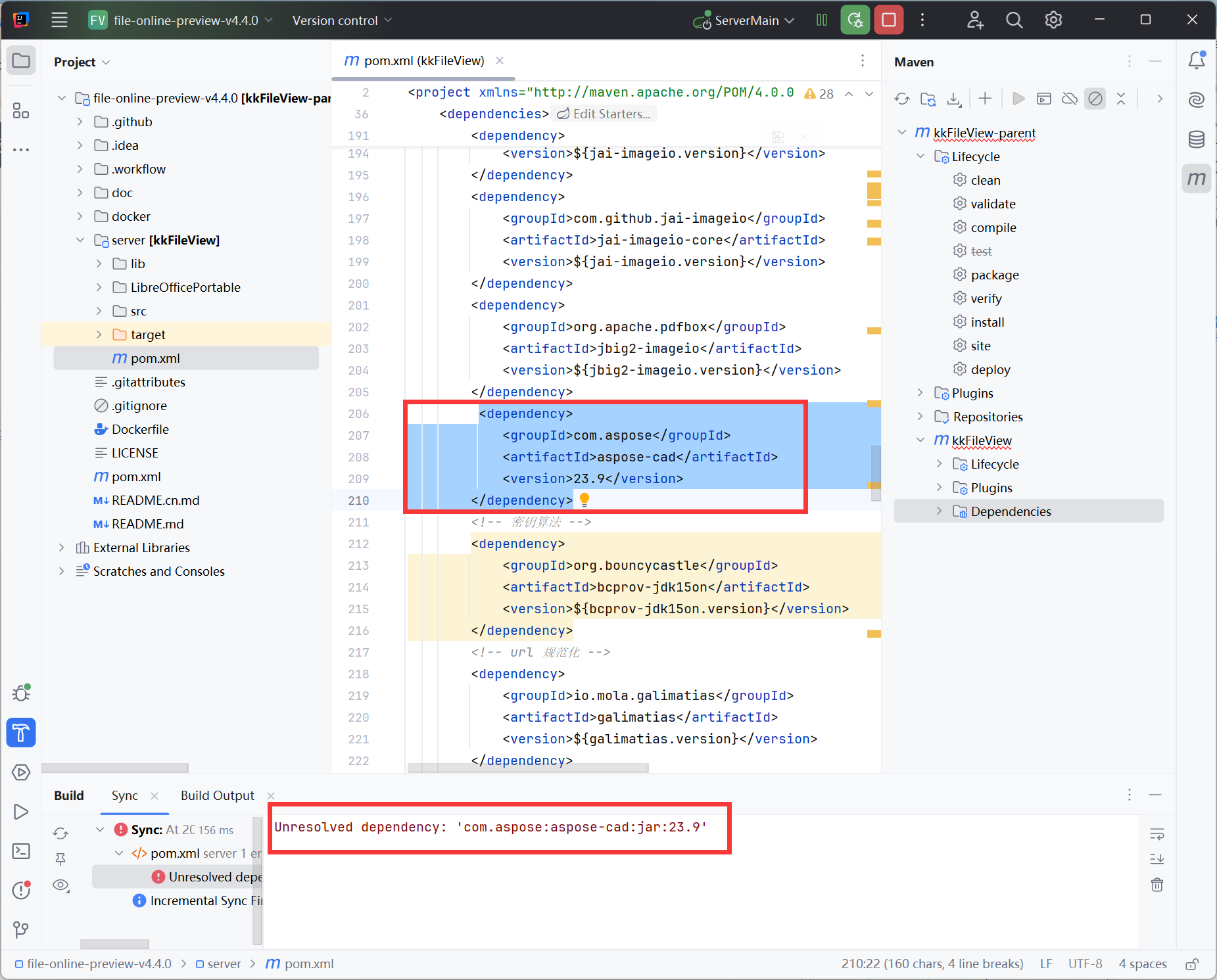This screenshot has height=980, width=1217.
Task: Open the Version control menu
Action: 342,20
